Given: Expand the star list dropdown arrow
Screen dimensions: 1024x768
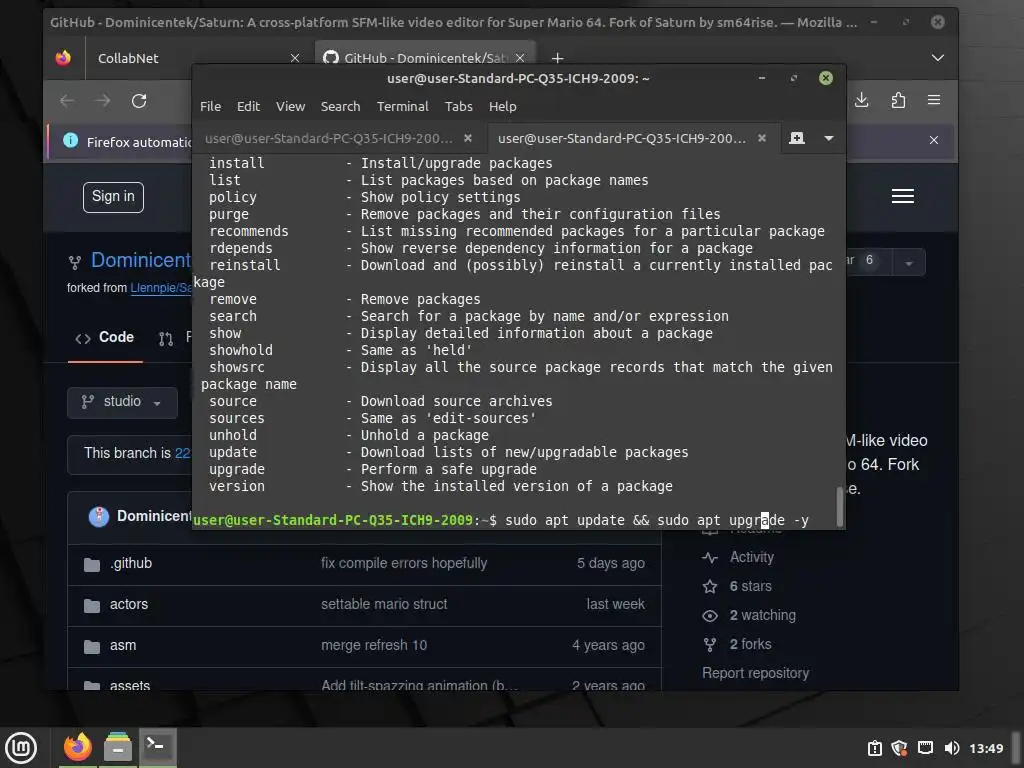Looking at the screenshot, I should (x=908, y=263).
